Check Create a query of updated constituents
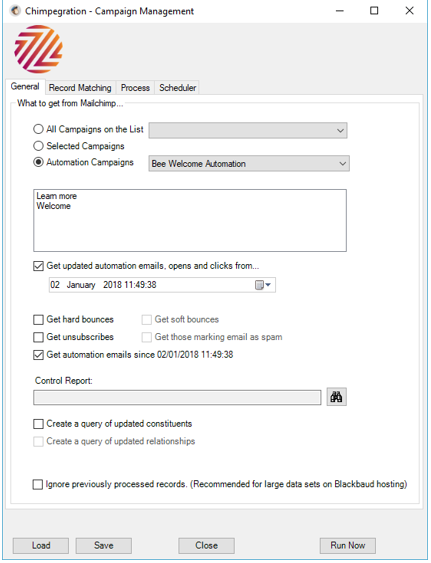 tap(38, 424)
